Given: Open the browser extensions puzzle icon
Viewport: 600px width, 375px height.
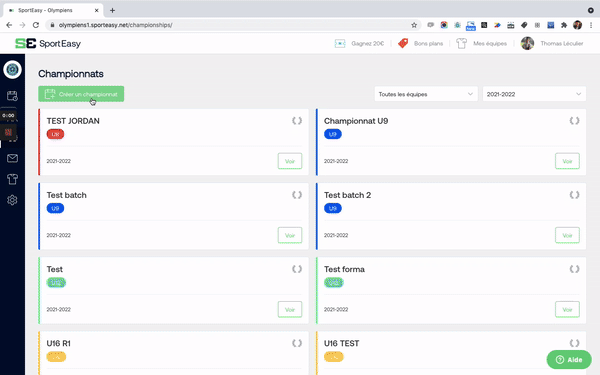Looking at the screenshot, I should (x=564, y=25).
